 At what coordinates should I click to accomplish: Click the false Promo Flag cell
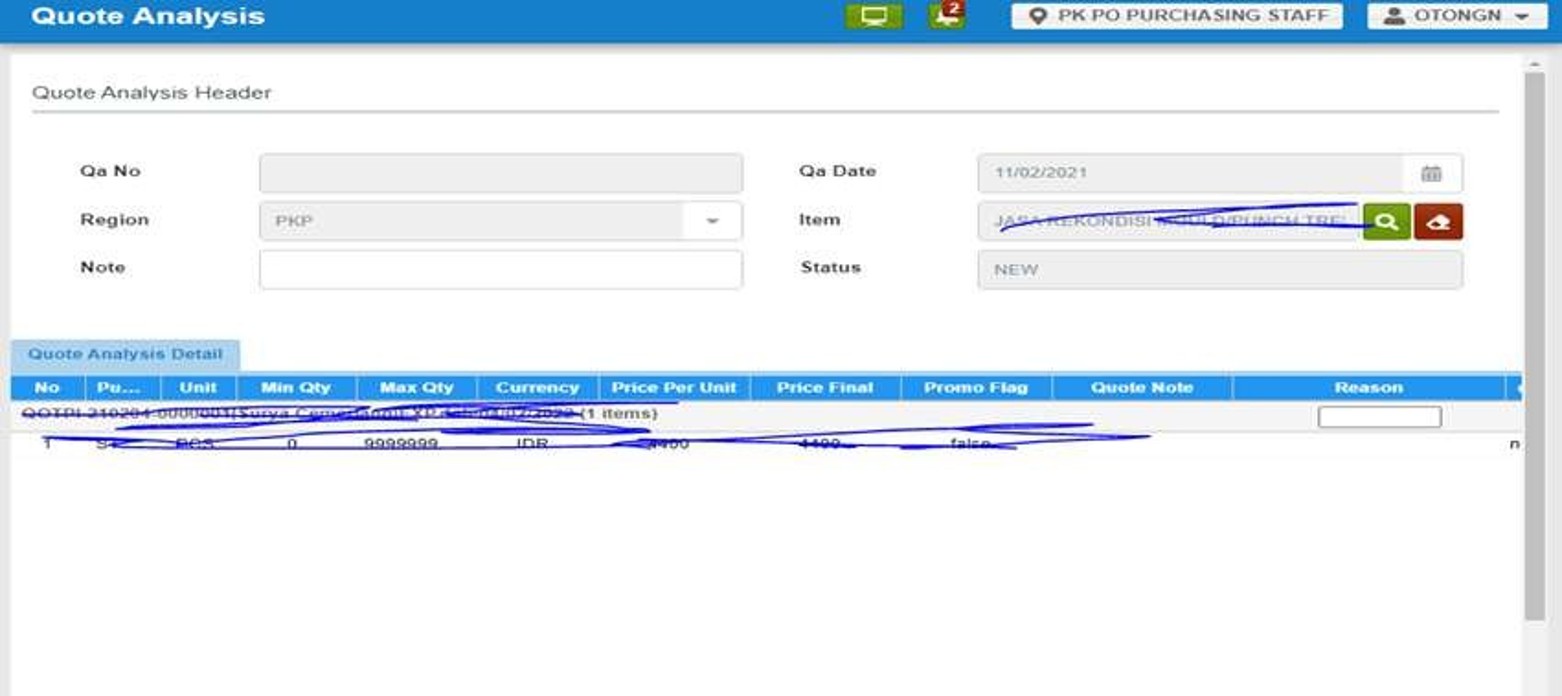point(970,443)
